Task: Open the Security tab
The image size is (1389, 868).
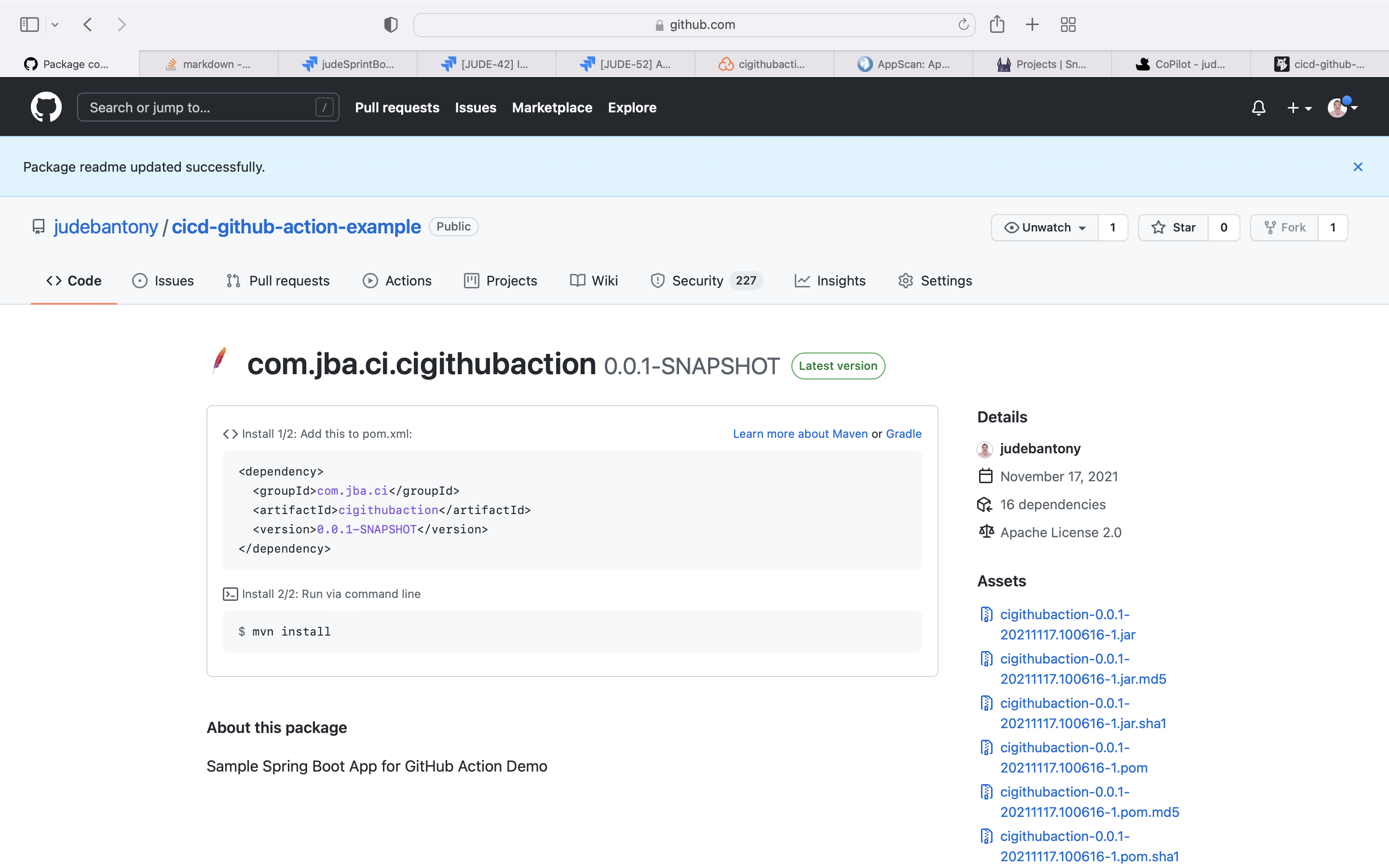Action: tap(697, 281)
